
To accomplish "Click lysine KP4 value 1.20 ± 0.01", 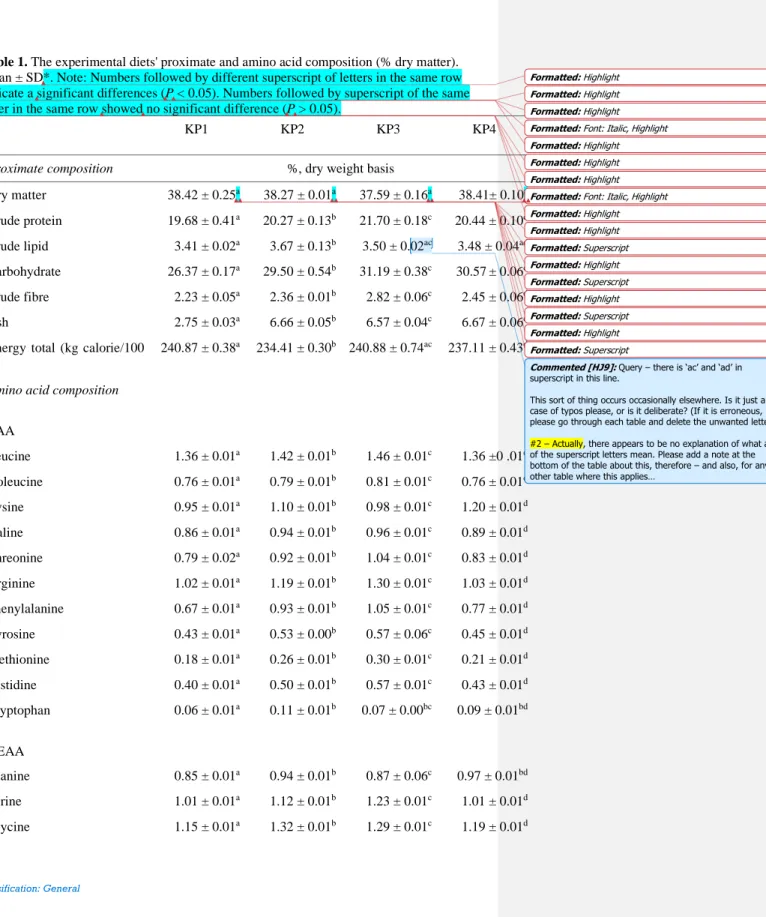I will [x=495, y=507].
